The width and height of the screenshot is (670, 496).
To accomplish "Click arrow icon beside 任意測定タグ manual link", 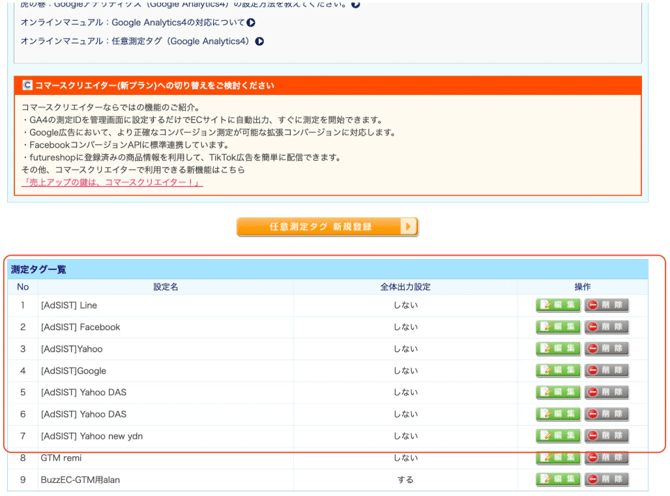I will tap(259, 41).
